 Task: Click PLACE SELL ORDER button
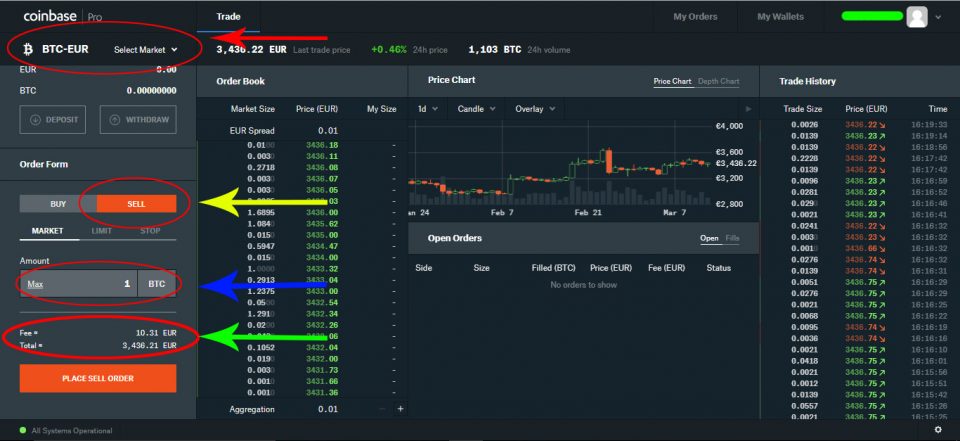[98, 379]
